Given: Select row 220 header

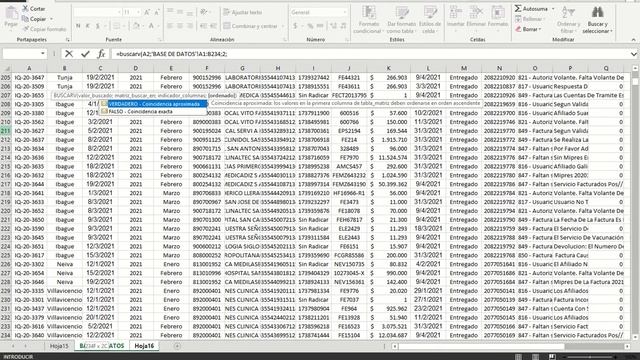Looking at the screenshot, I should click(x=6, y=211).
